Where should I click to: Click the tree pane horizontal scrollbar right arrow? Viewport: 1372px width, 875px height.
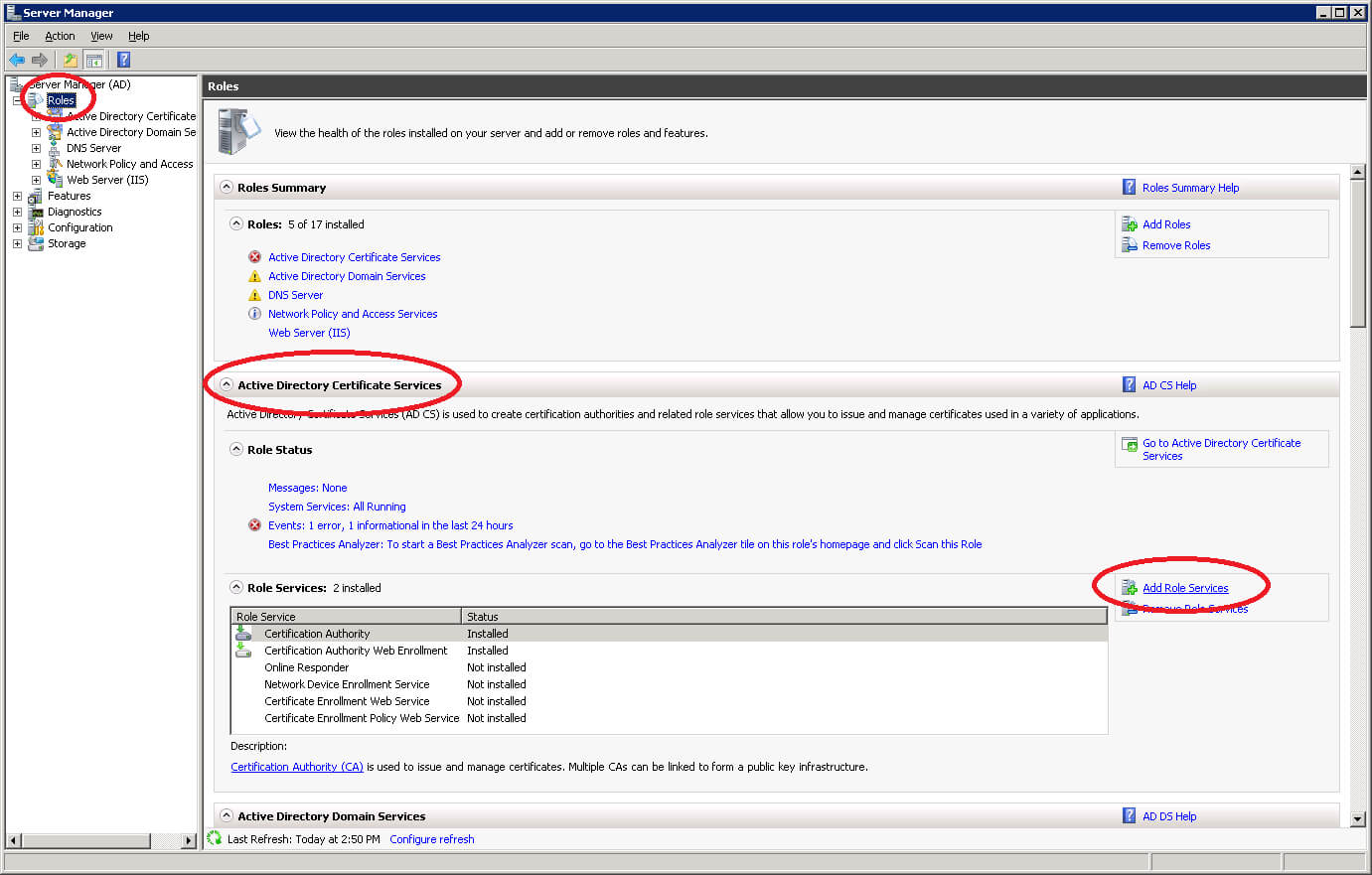coord(189,840)
